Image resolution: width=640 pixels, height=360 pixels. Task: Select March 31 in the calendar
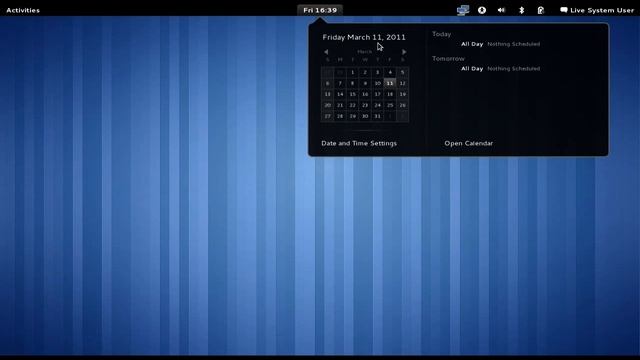[x=378, y=116]
